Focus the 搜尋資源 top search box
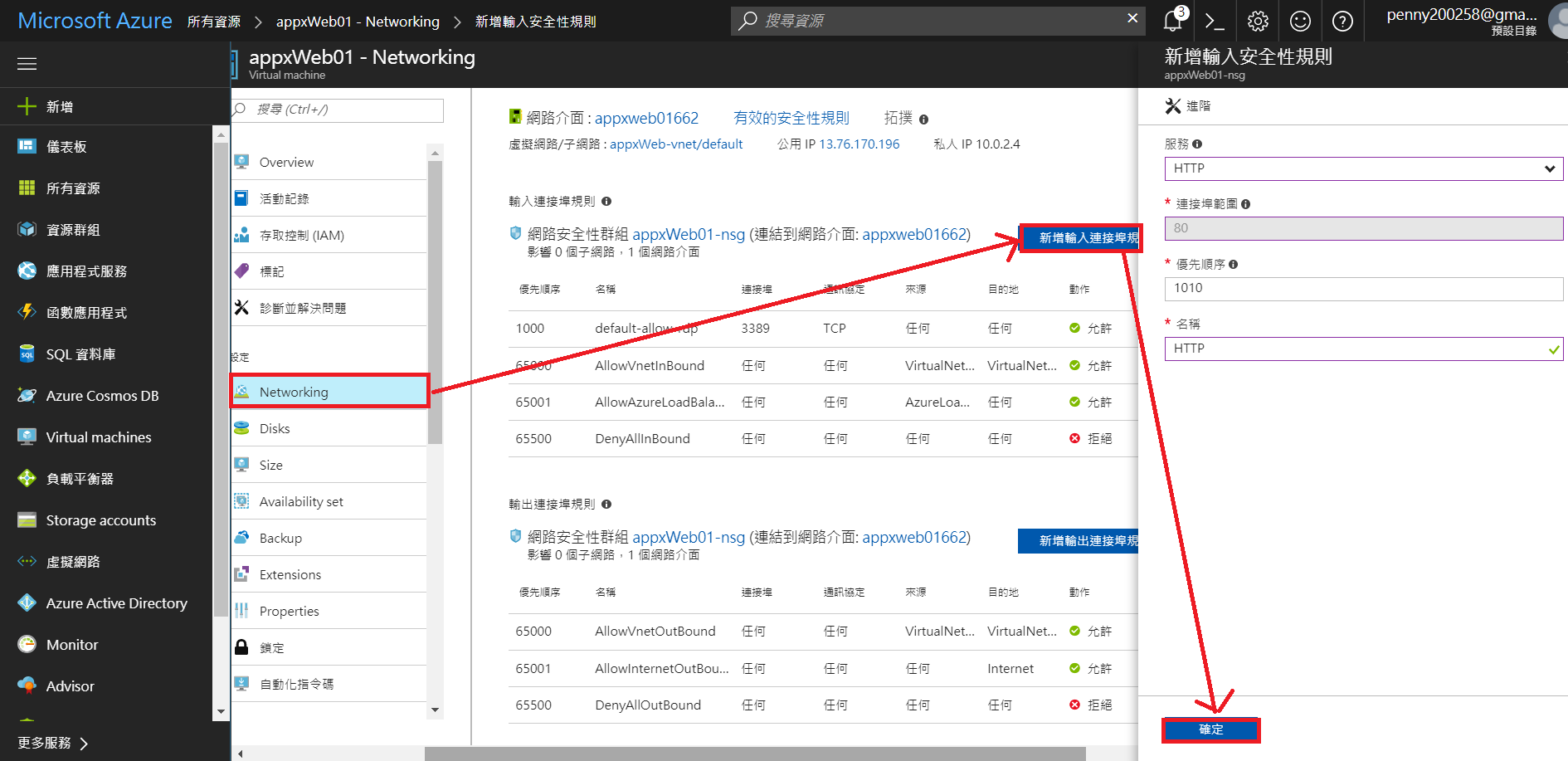Screen dimensions: 1568x761 937,21
